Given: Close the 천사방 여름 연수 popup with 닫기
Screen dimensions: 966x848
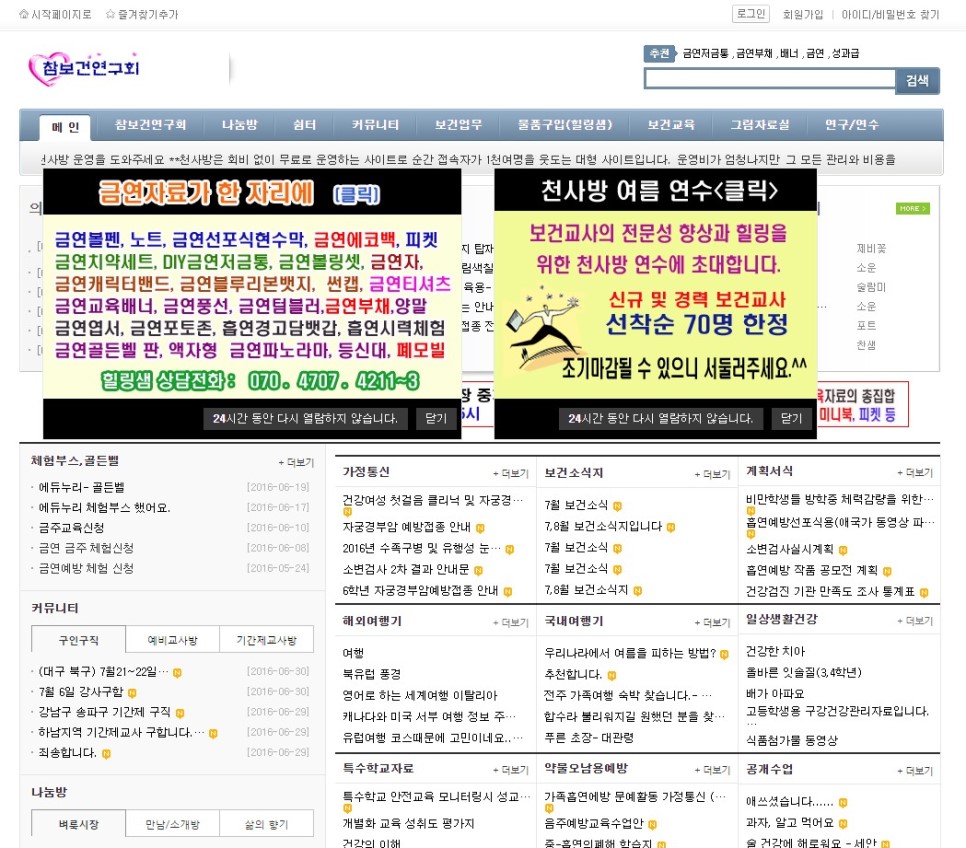Looking at the screenshot, I should [x=791, y=419].
